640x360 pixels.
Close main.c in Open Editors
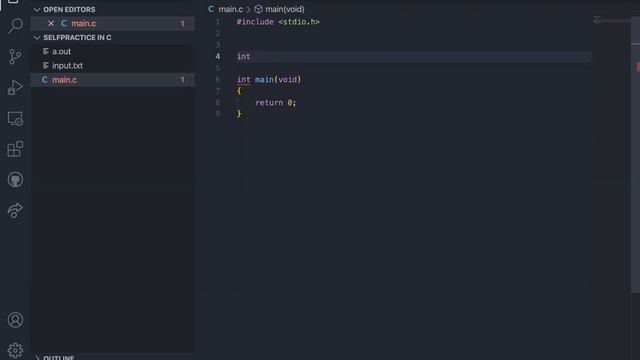(51, 24)
